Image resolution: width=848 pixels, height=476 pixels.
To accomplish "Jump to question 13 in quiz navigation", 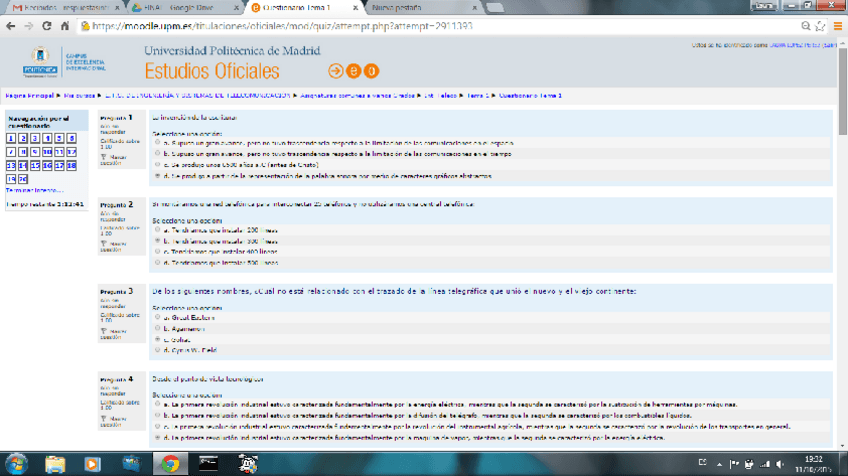I will pyautogui.click(x=11, y=166).
